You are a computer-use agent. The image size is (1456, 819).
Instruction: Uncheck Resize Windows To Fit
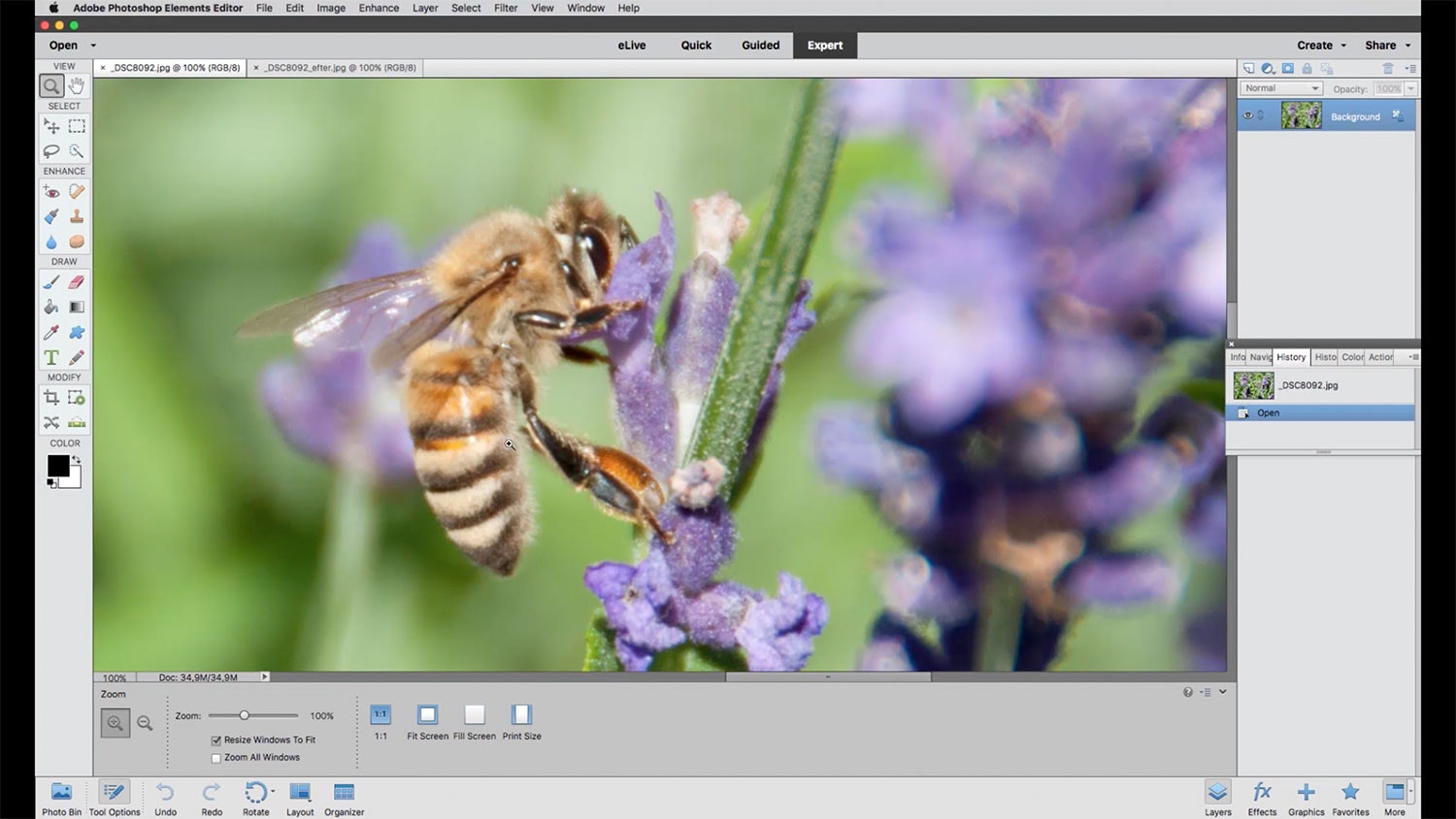click(216, 740)
